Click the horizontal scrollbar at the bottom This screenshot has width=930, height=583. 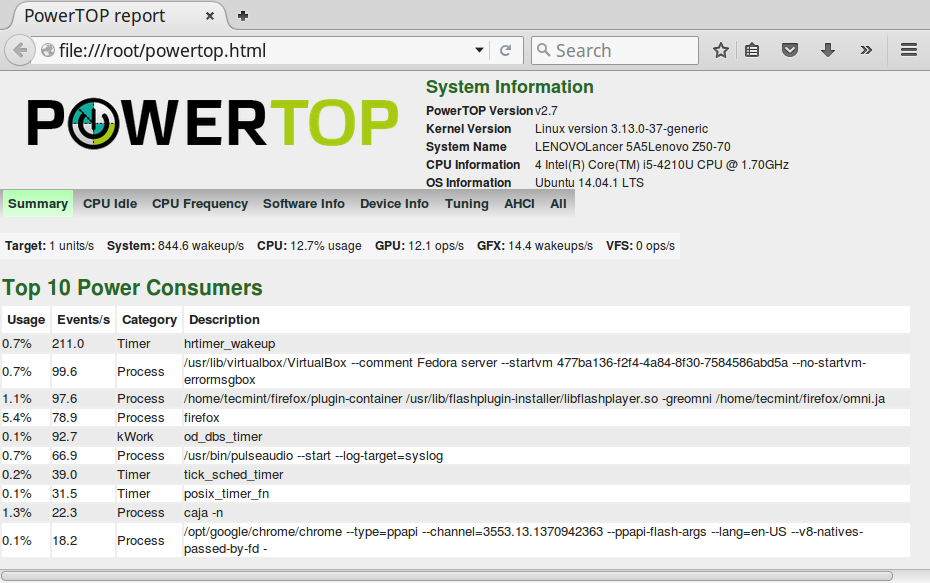[447, 576]
